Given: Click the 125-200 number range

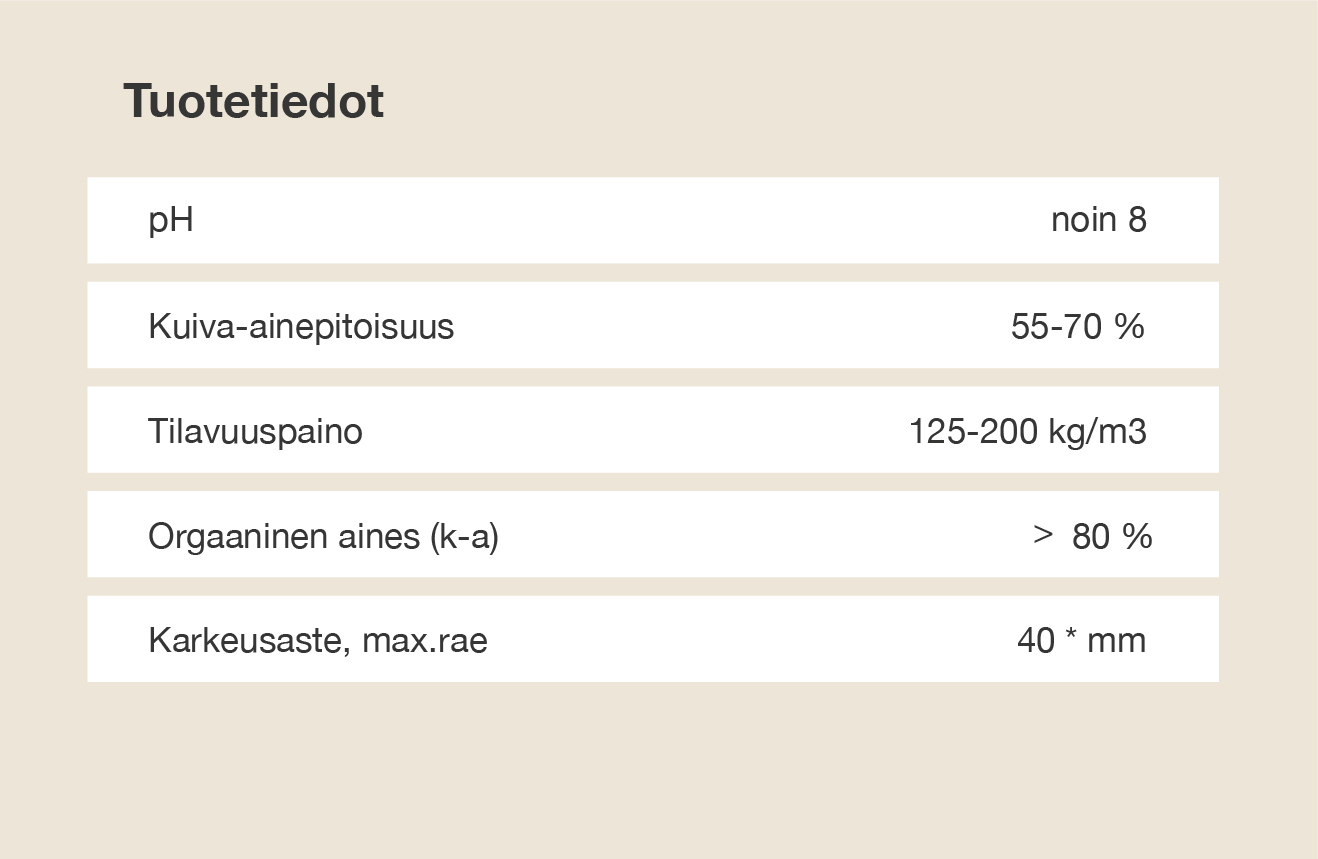Looking at the screenshot, I should point(974,431).
